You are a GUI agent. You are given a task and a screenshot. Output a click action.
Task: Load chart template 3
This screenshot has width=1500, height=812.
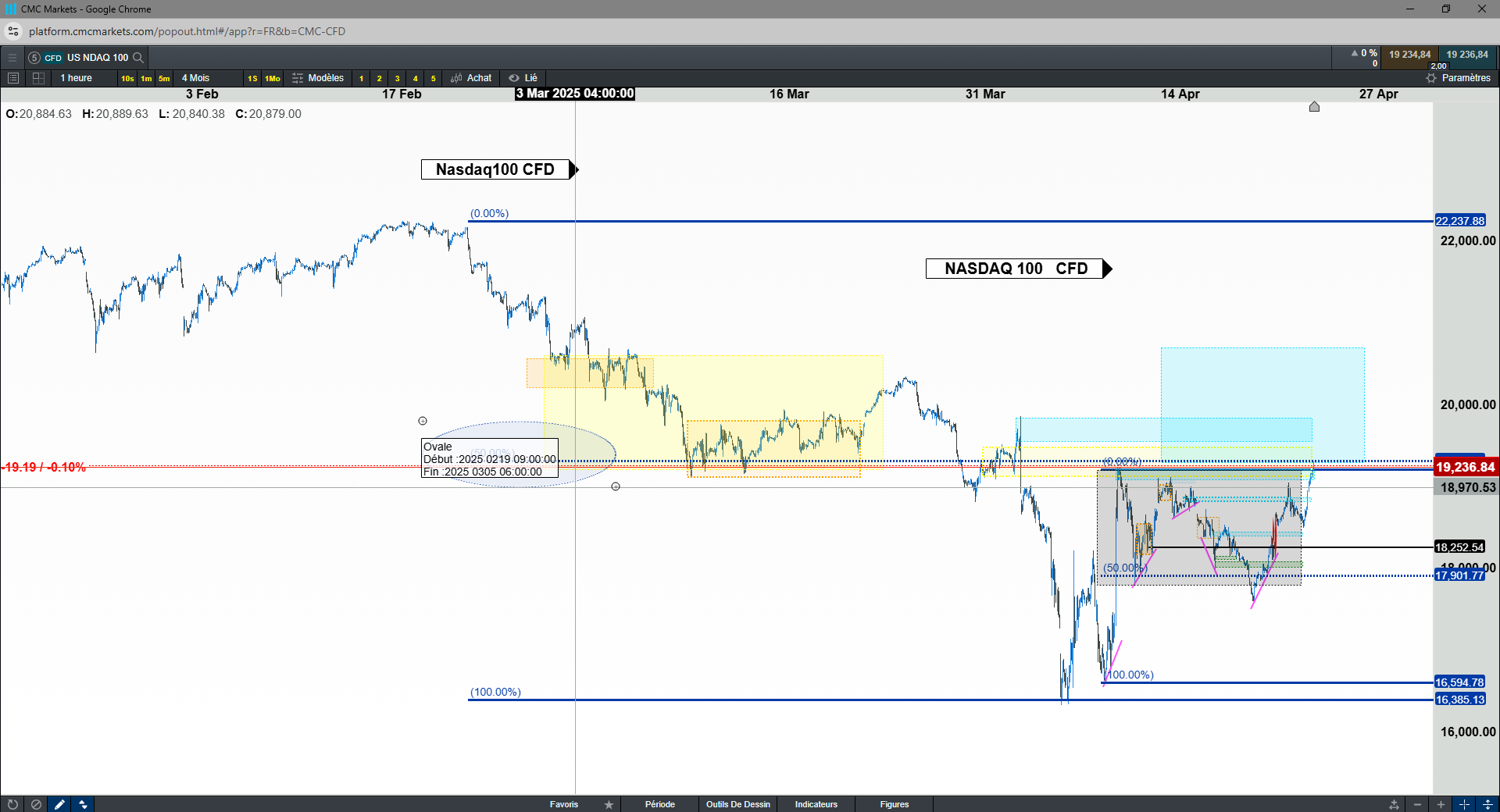click(x=397, y=78)
